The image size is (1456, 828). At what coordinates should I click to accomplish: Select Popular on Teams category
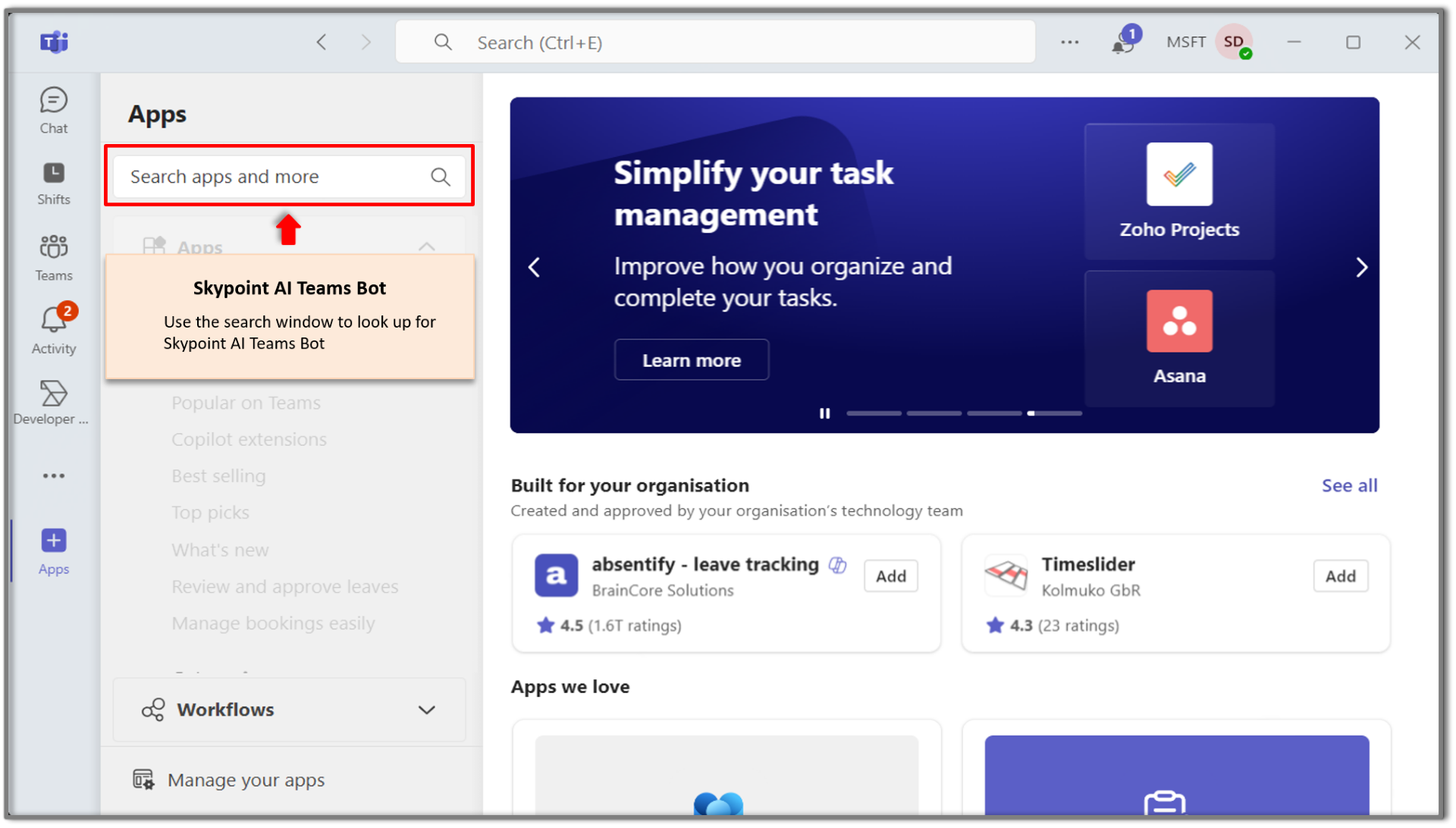[246, 403]
